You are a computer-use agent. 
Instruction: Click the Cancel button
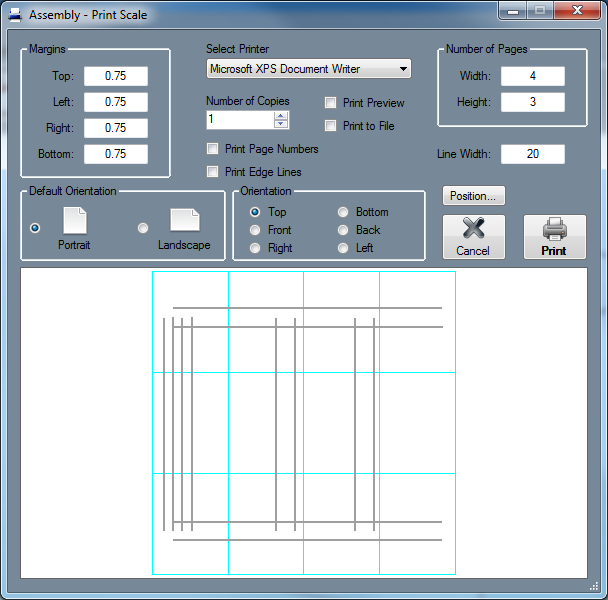click(474, 237)
